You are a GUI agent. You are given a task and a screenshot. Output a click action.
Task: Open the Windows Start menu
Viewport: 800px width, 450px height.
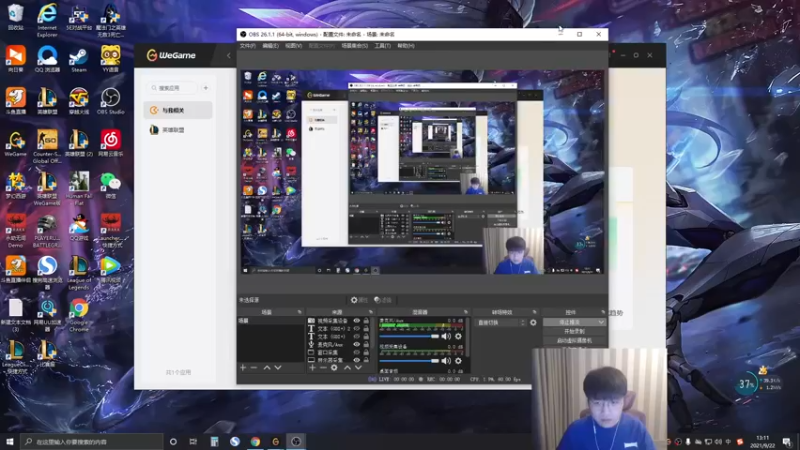10,441
